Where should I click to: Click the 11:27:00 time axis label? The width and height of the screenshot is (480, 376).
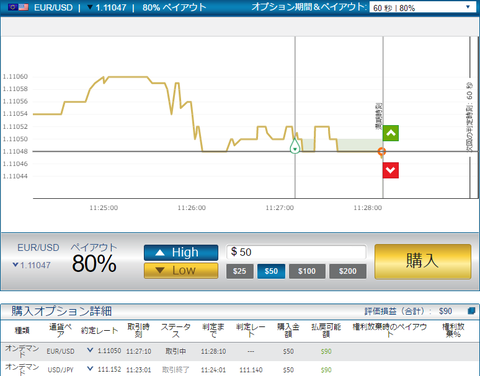(x=280, y=208)
